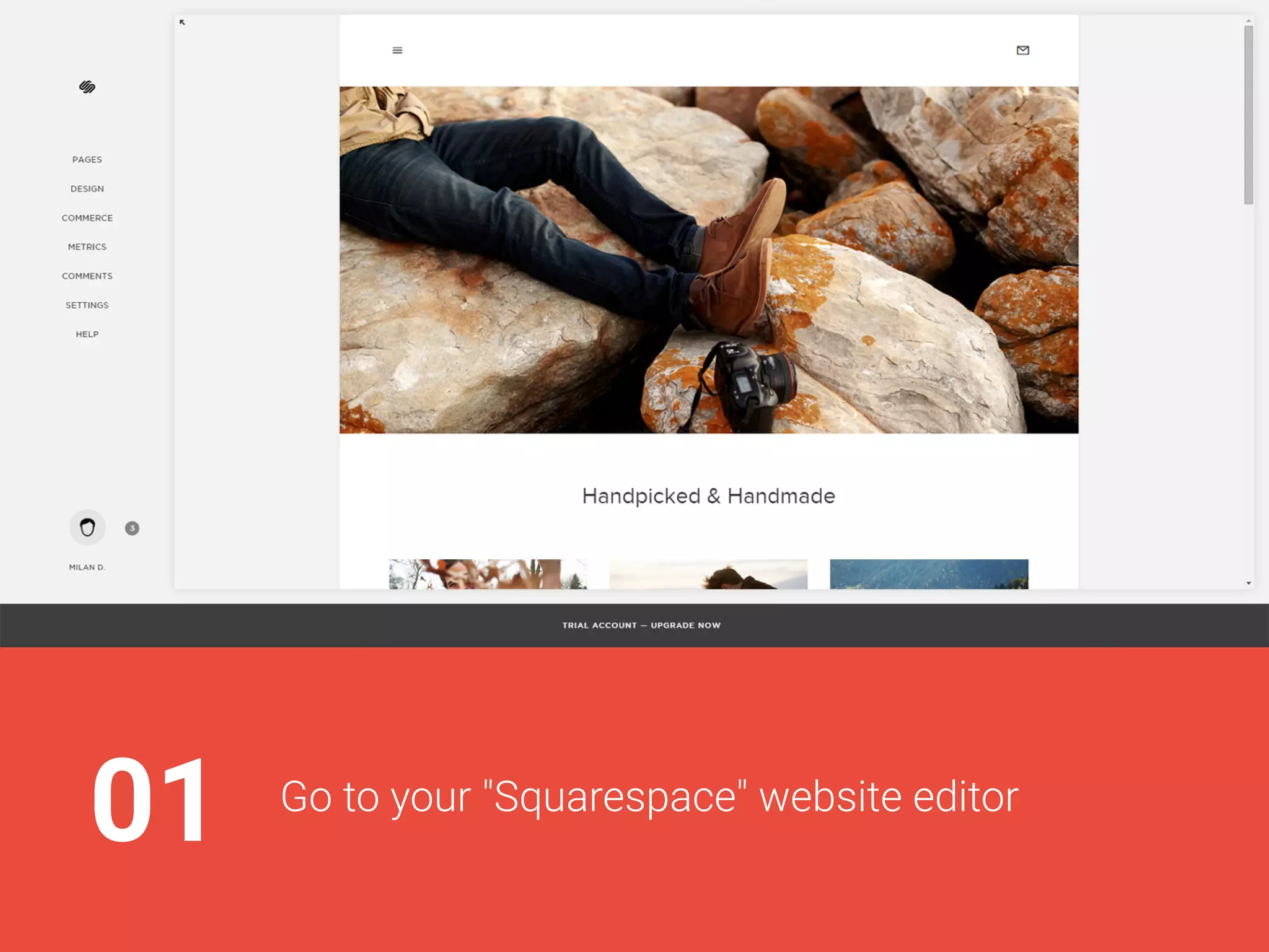This screenshot has width=1269, height=952.
Task: Click the Squarespace logo icon
Action: point(87,87)
